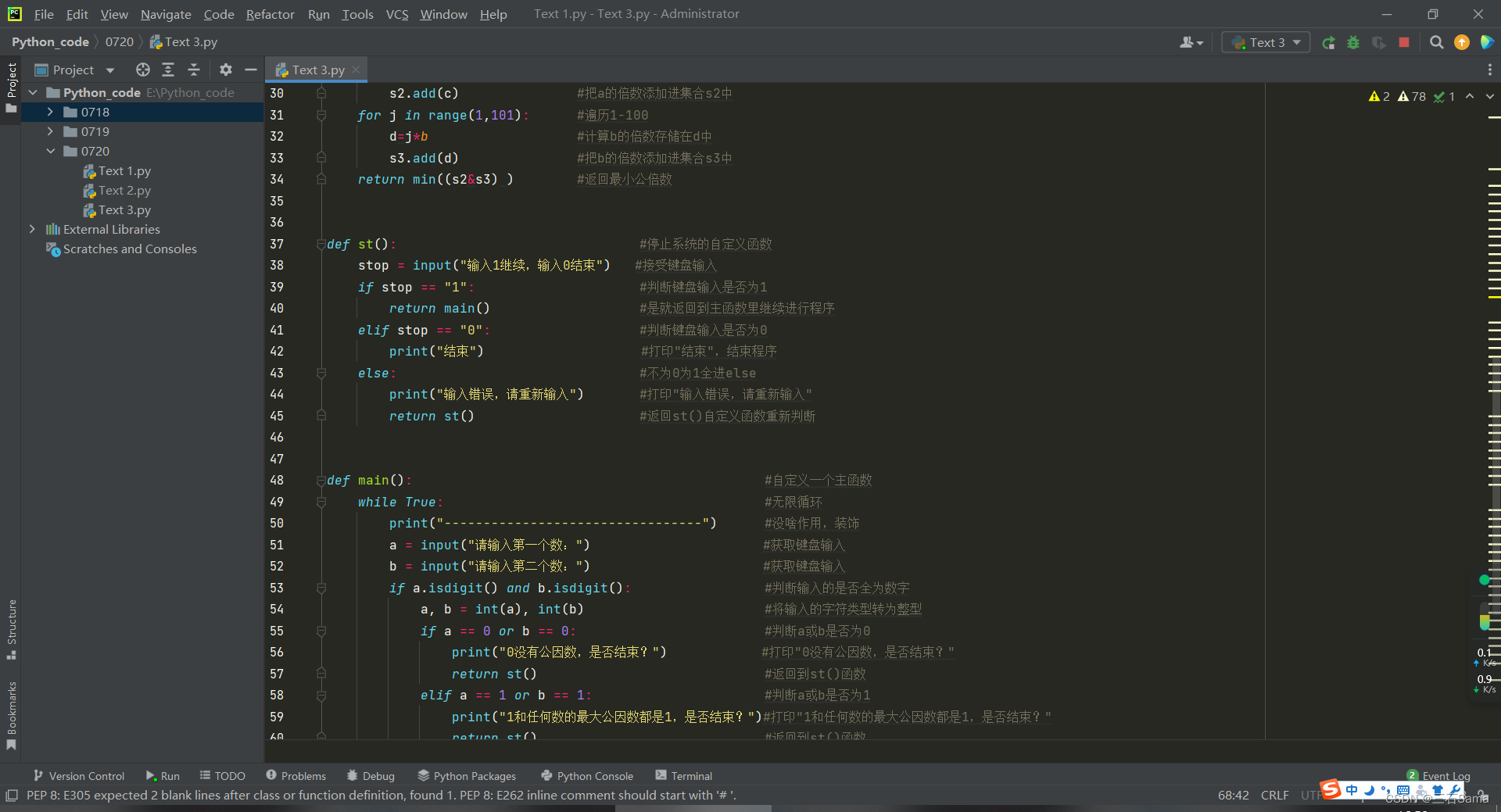Image resolution: width=1501 pixels, height=812 pixels.
Task: Stop the running program with red square icon
Action: click(x=1403, y=42)
